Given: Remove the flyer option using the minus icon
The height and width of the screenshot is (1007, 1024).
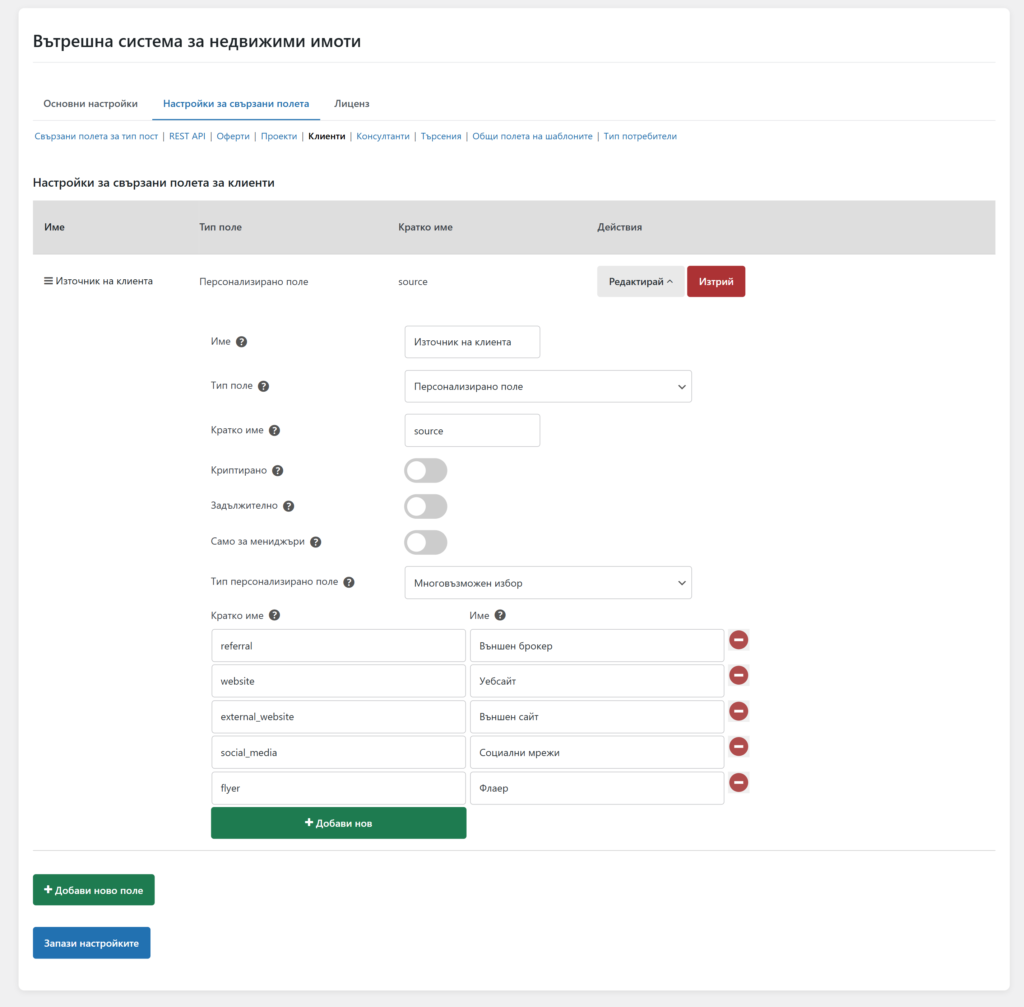Looking at the screenshot, I should pyautogui.click(x=739, y=782).
